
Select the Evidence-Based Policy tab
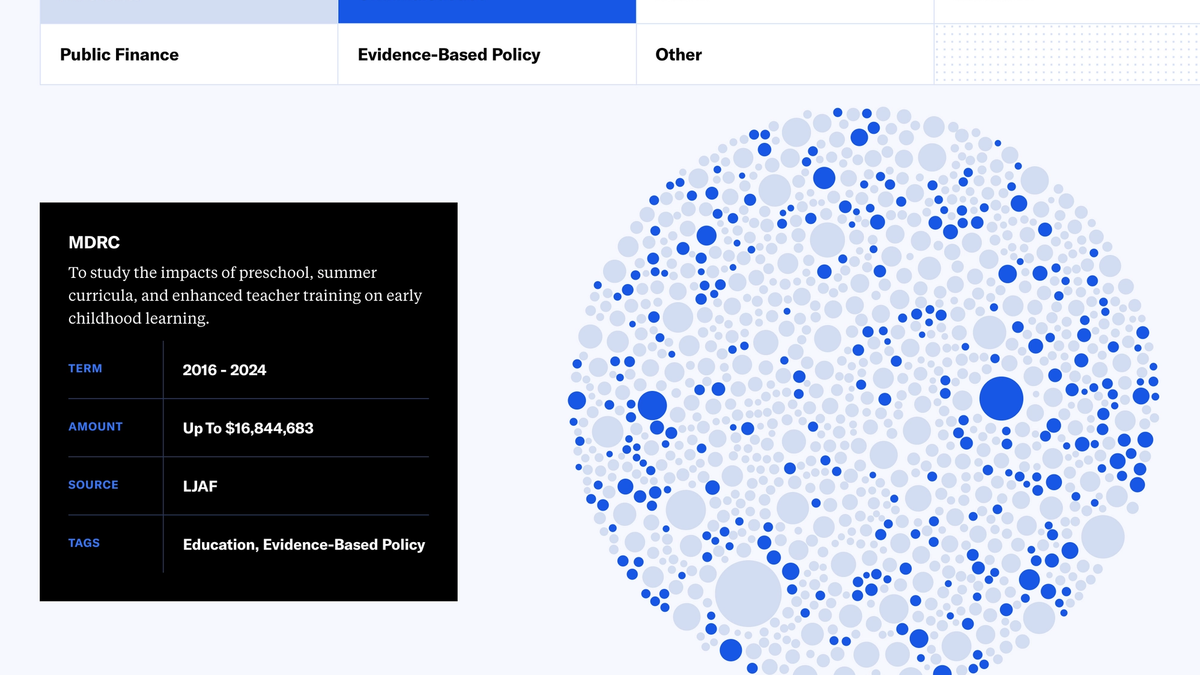(x=487, y=55)
